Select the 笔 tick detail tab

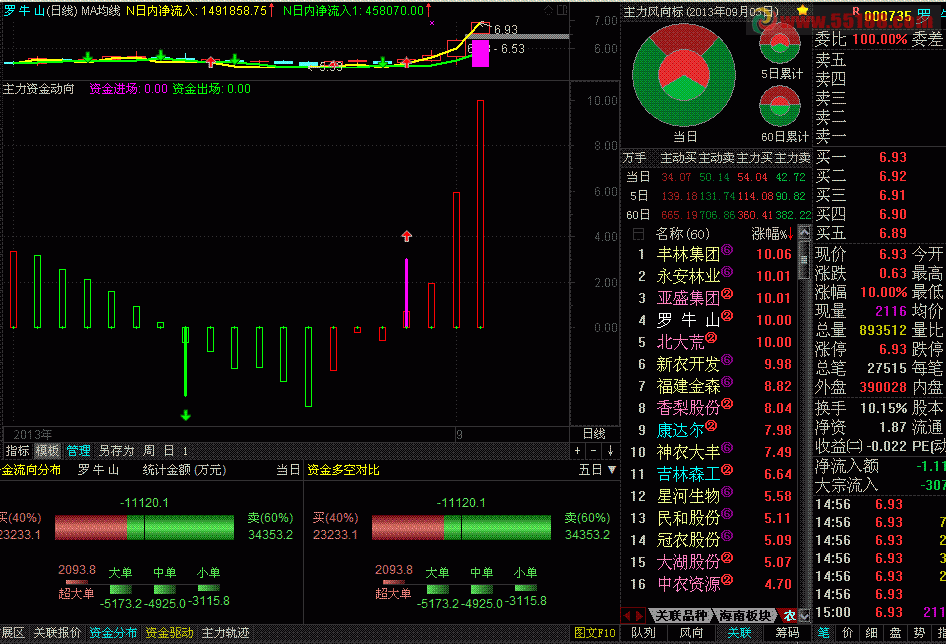tap(824, 633)
